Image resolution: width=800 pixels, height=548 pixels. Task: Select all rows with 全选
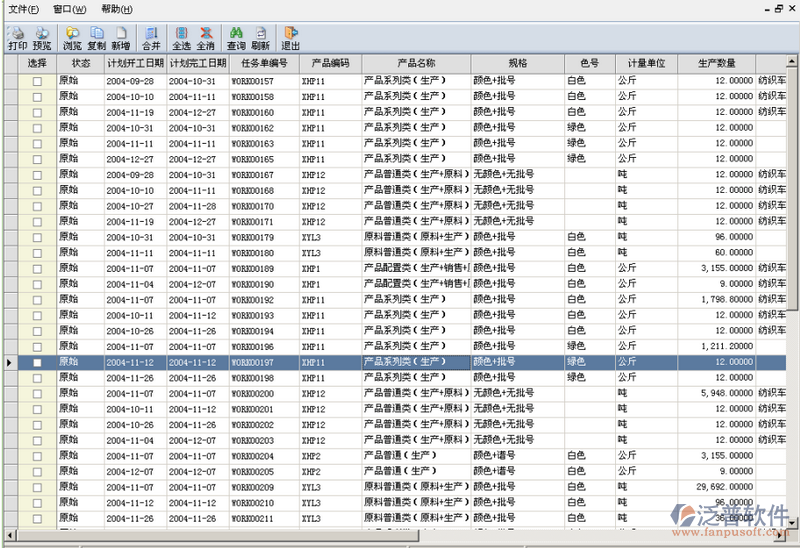click(x=181, y=38)
